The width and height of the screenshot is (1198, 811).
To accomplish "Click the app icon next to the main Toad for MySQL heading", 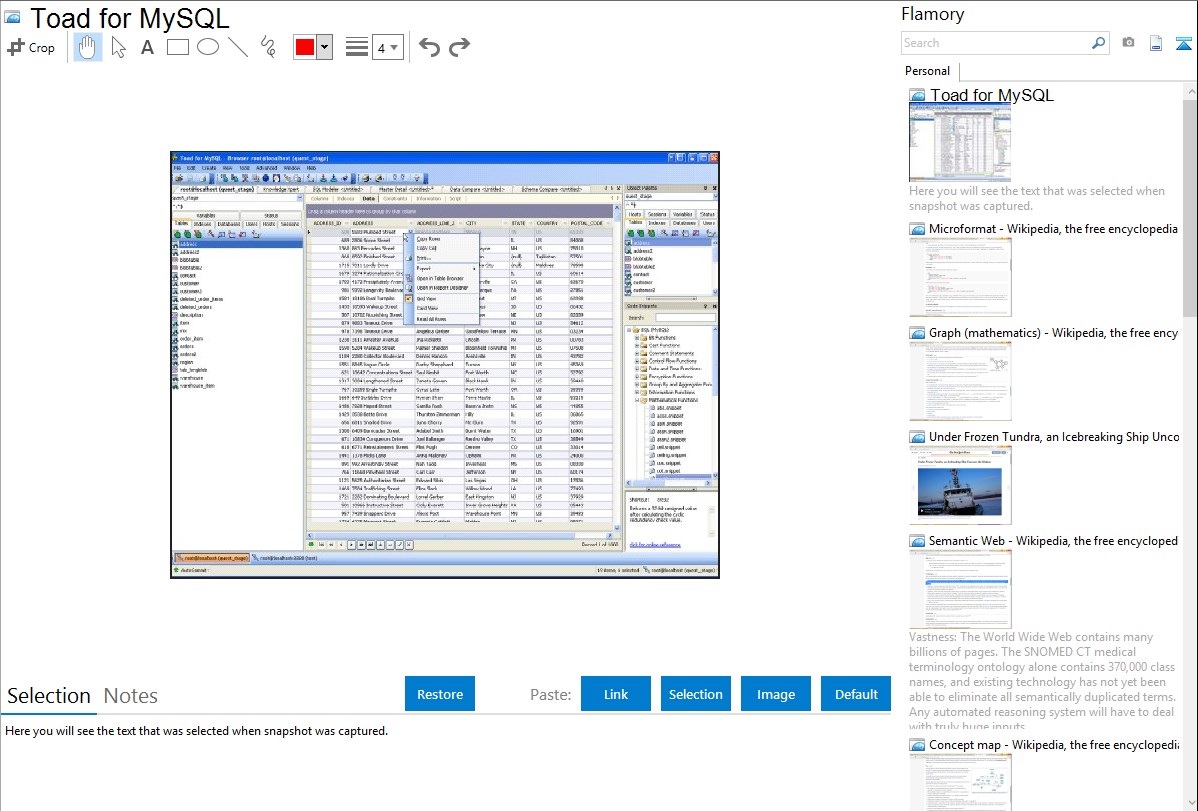I will tap(12, 17).
